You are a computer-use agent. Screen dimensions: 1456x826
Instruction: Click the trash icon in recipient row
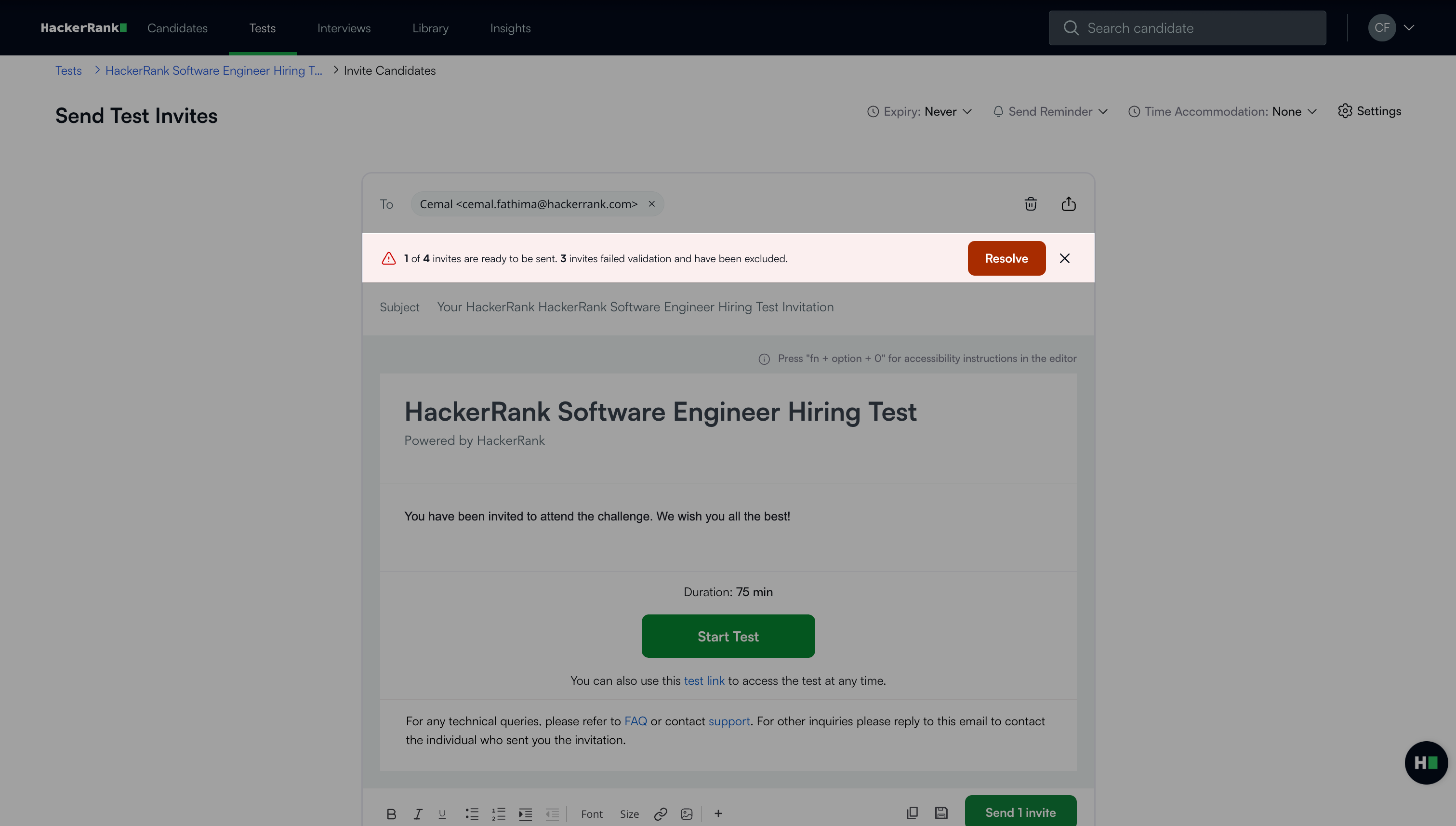tap(1031, 204)
